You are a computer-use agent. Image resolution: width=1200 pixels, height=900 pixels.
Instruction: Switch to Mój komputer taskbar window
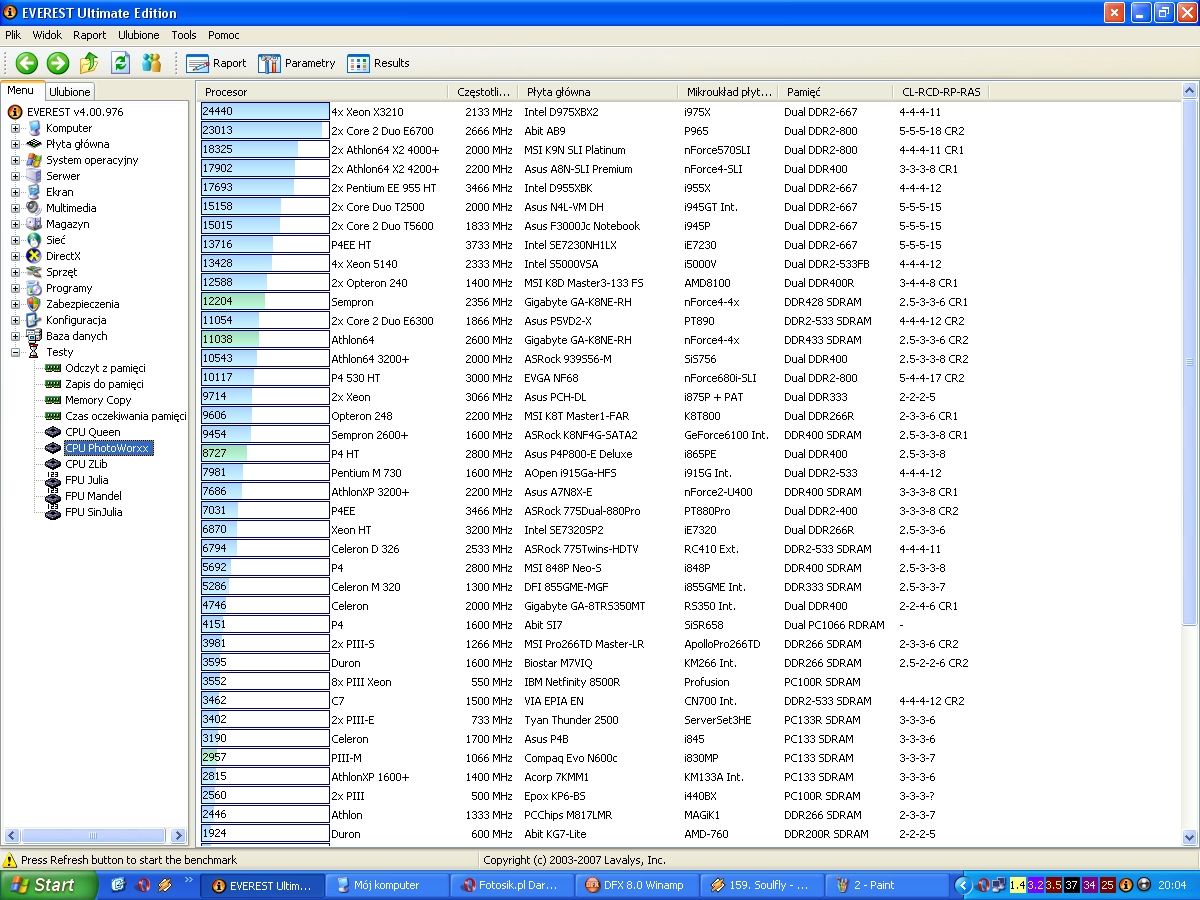click(x=389, y=885)
